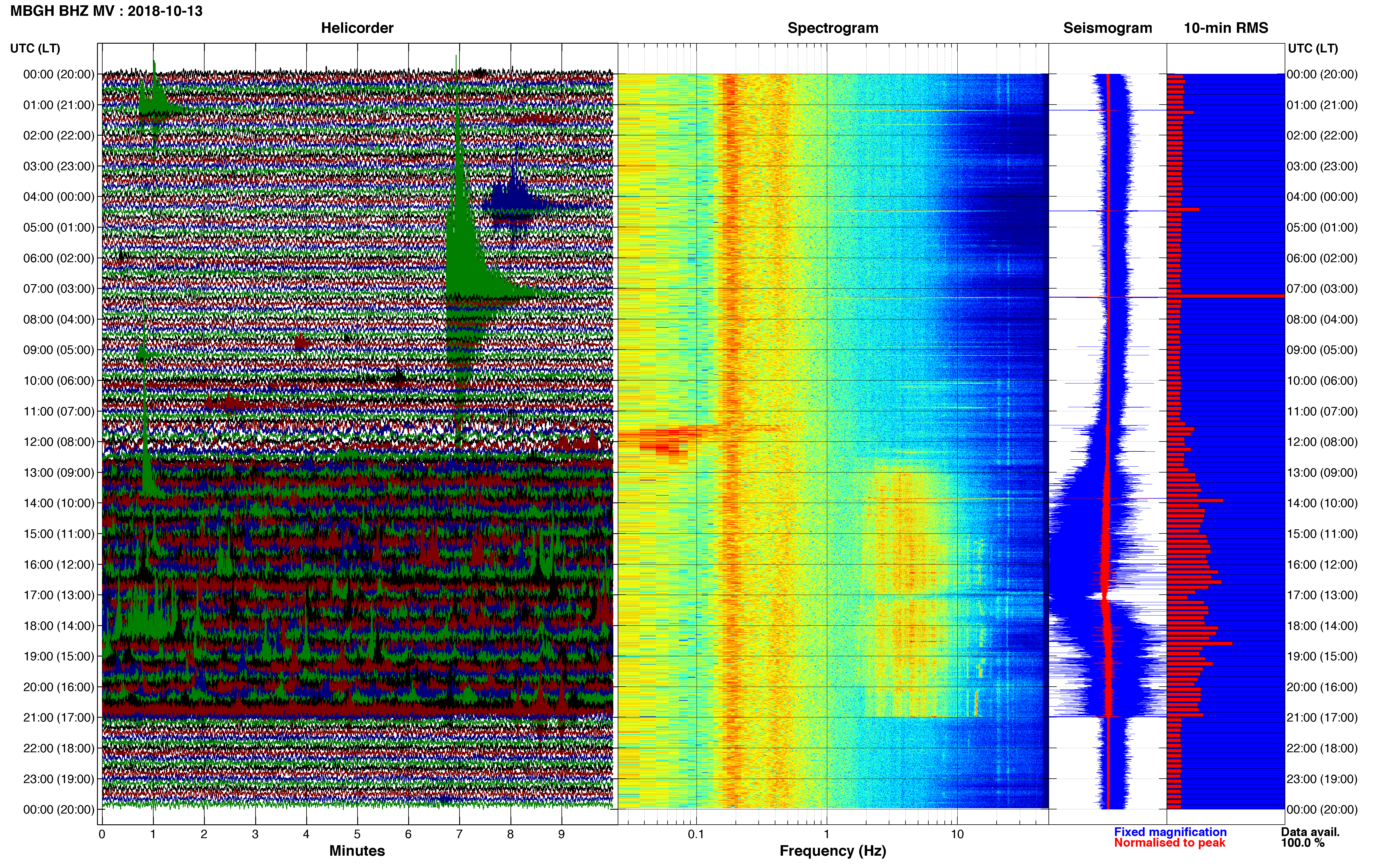Click the UTC (LT) label on the right axis
Viewport: 1389px width, 868px height.
(x=1313, y=48)
